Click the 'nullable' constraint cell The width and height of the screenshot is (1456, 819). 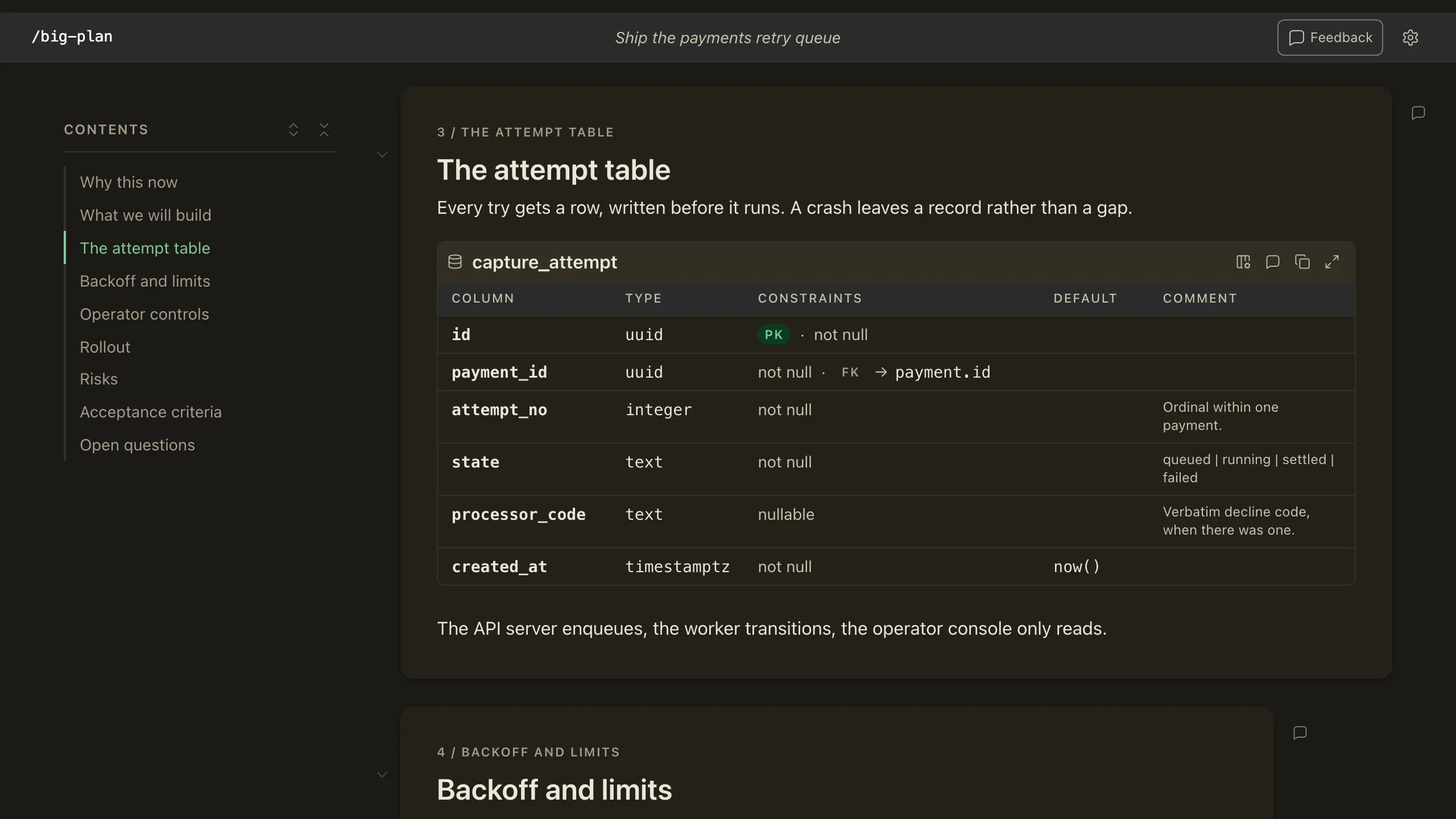(786, 514)
